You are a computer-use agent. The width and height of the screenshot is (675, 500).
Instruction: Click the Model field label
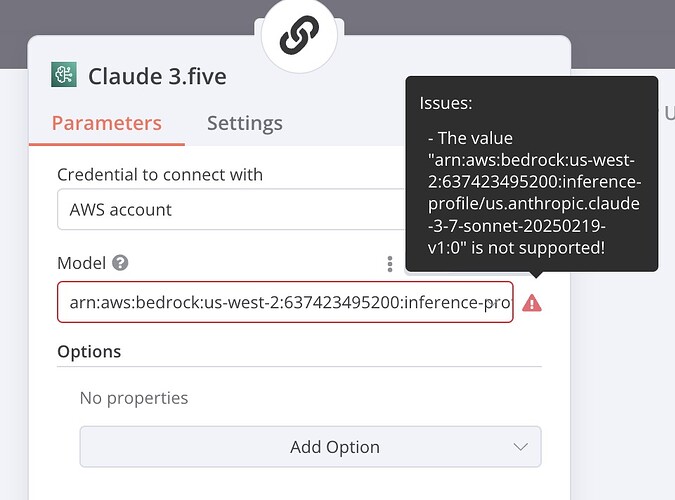pos(81,263)
